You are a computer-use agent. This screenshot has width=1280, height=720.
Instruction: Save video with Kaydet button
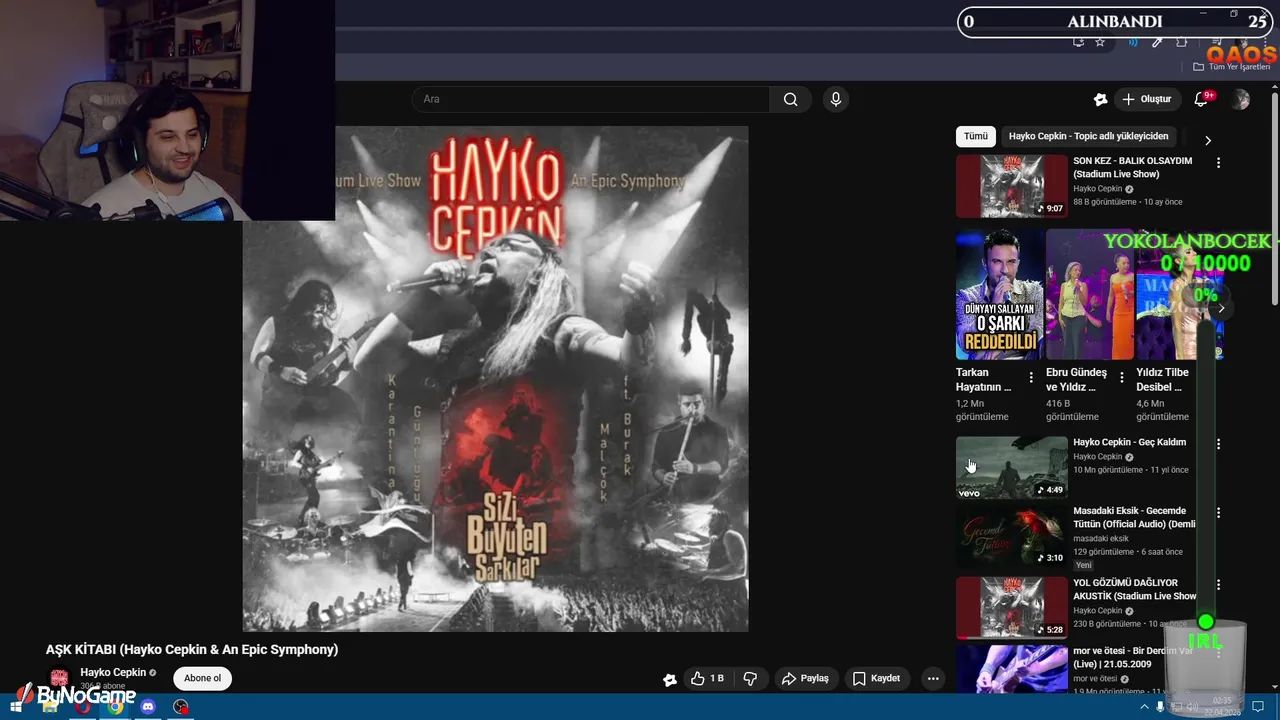pyautogui.click(x=876, y=678)
